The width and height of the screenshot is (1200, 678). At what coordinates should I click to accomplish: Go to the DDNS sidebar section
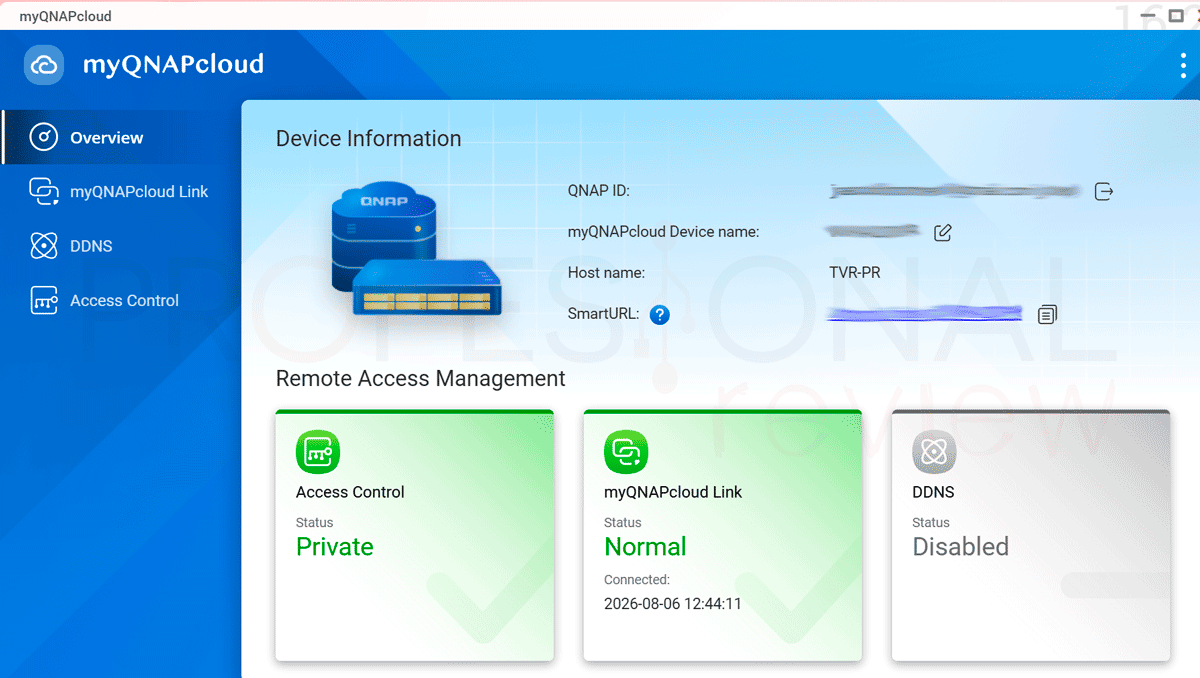121,246
